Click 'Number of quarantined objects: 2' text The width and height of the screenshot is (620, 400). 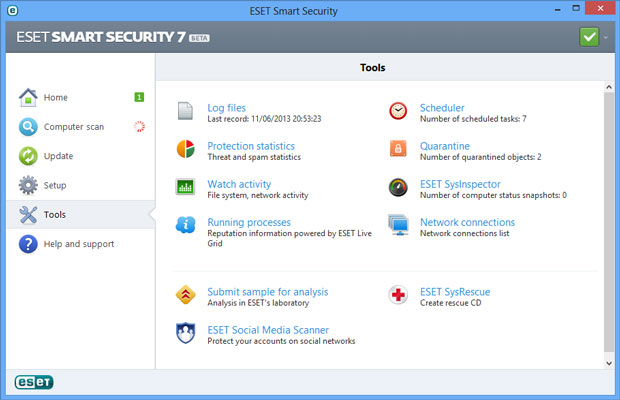click(480, 157)
